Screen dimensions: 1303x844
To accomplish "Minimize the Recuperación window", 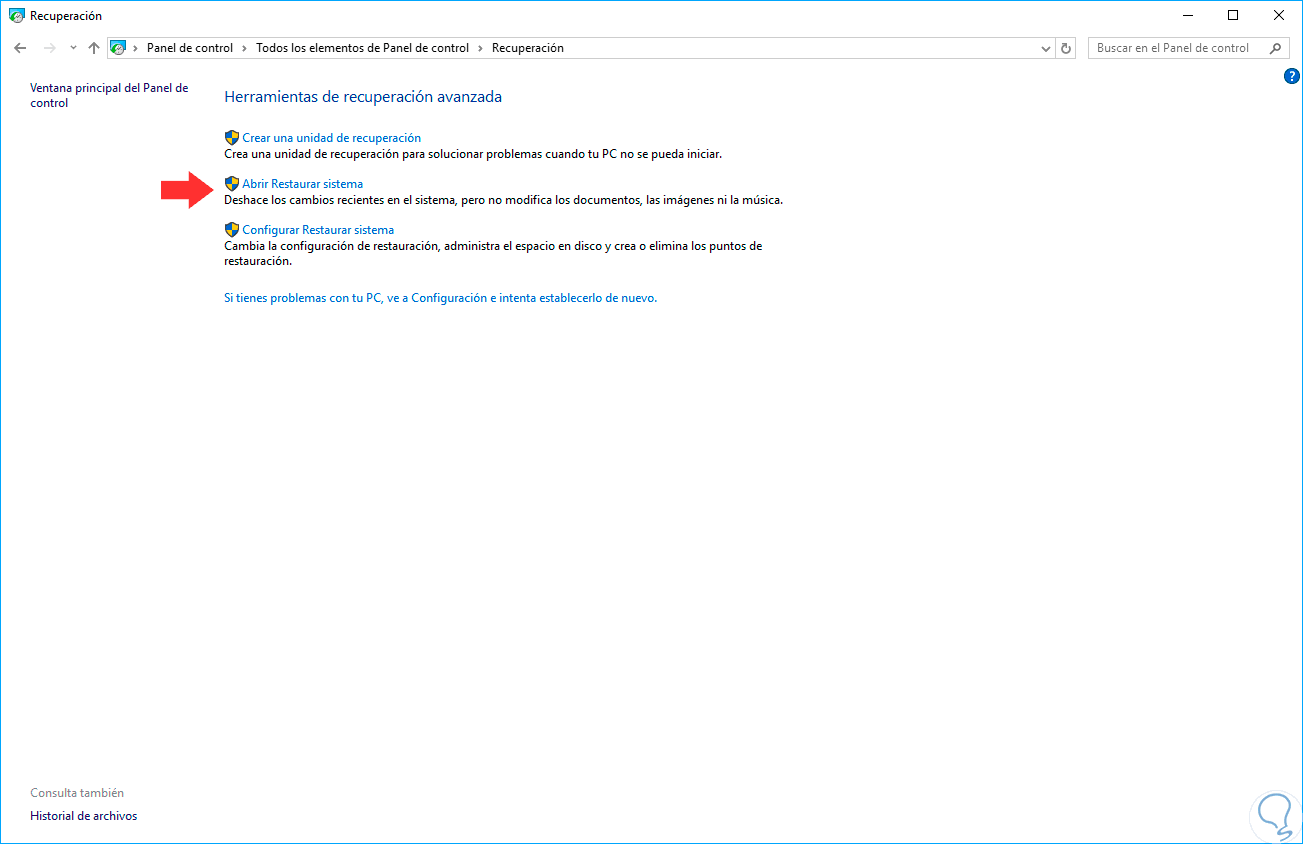I will pyautogui.click(x=1187, y=16).
